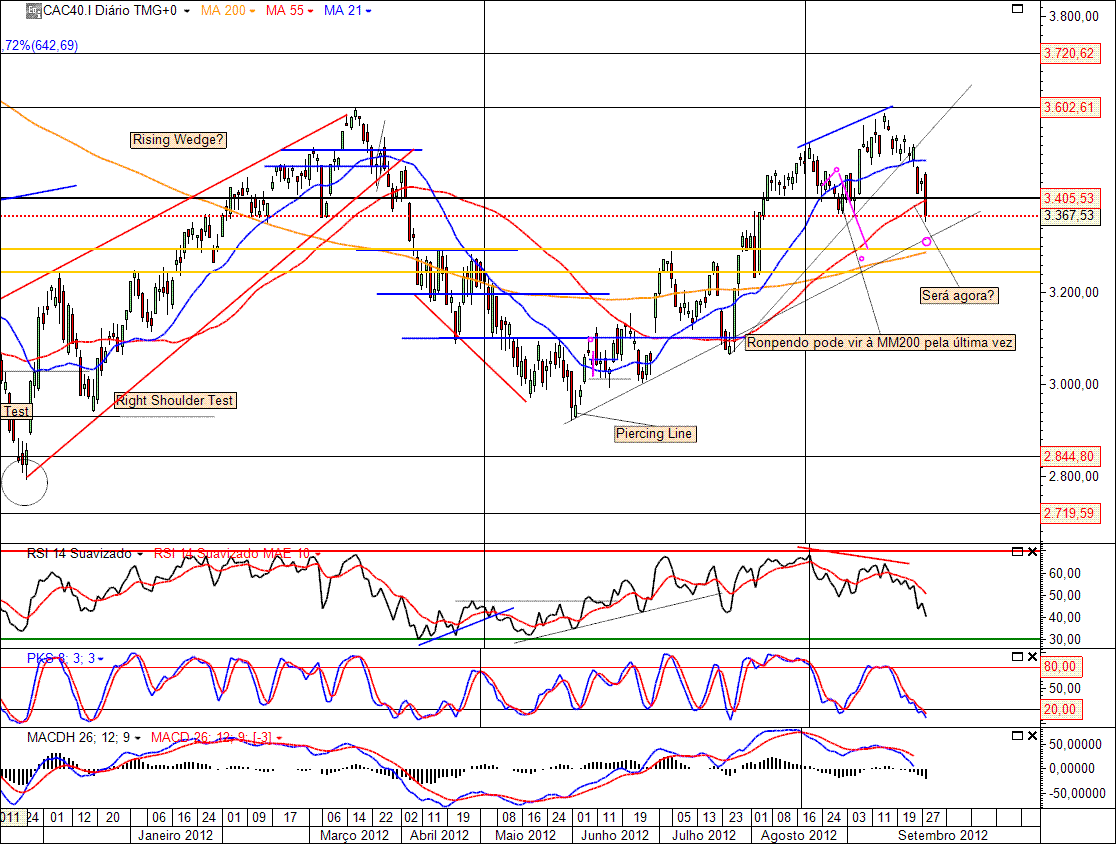Image resolution: width=1116 pixels, height=844 pixels.
Task: Select the 'Test' annotation at left edge
Action: coord(16,411)
